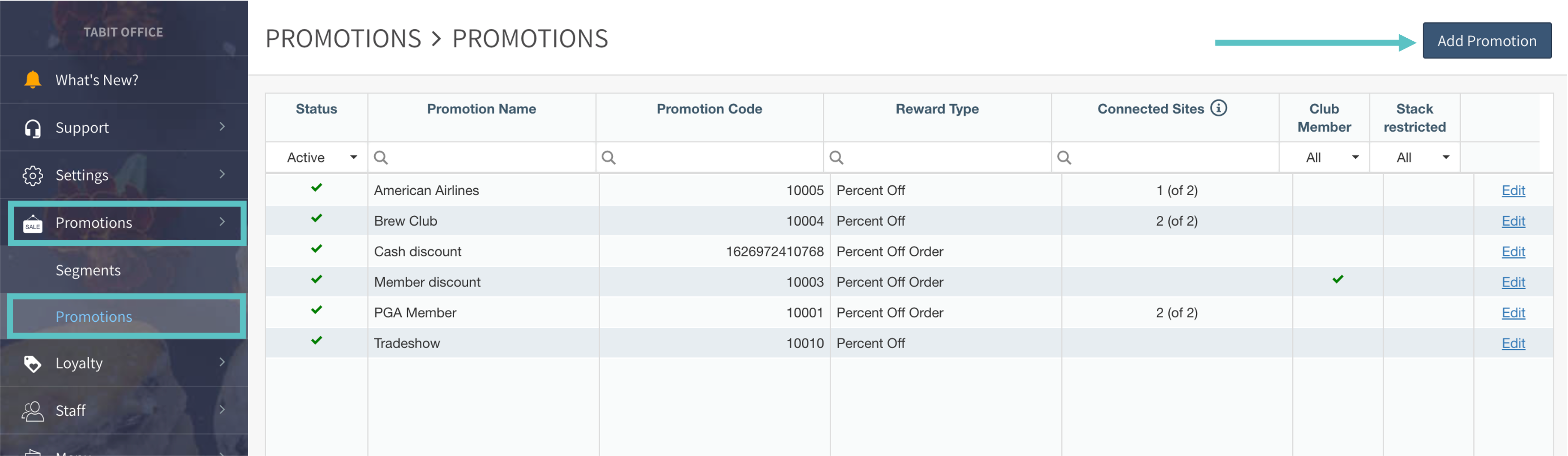Click the Connected Sites info icon
The height and width of the screenshot is (456, 1568).
tap(1218, 109)
